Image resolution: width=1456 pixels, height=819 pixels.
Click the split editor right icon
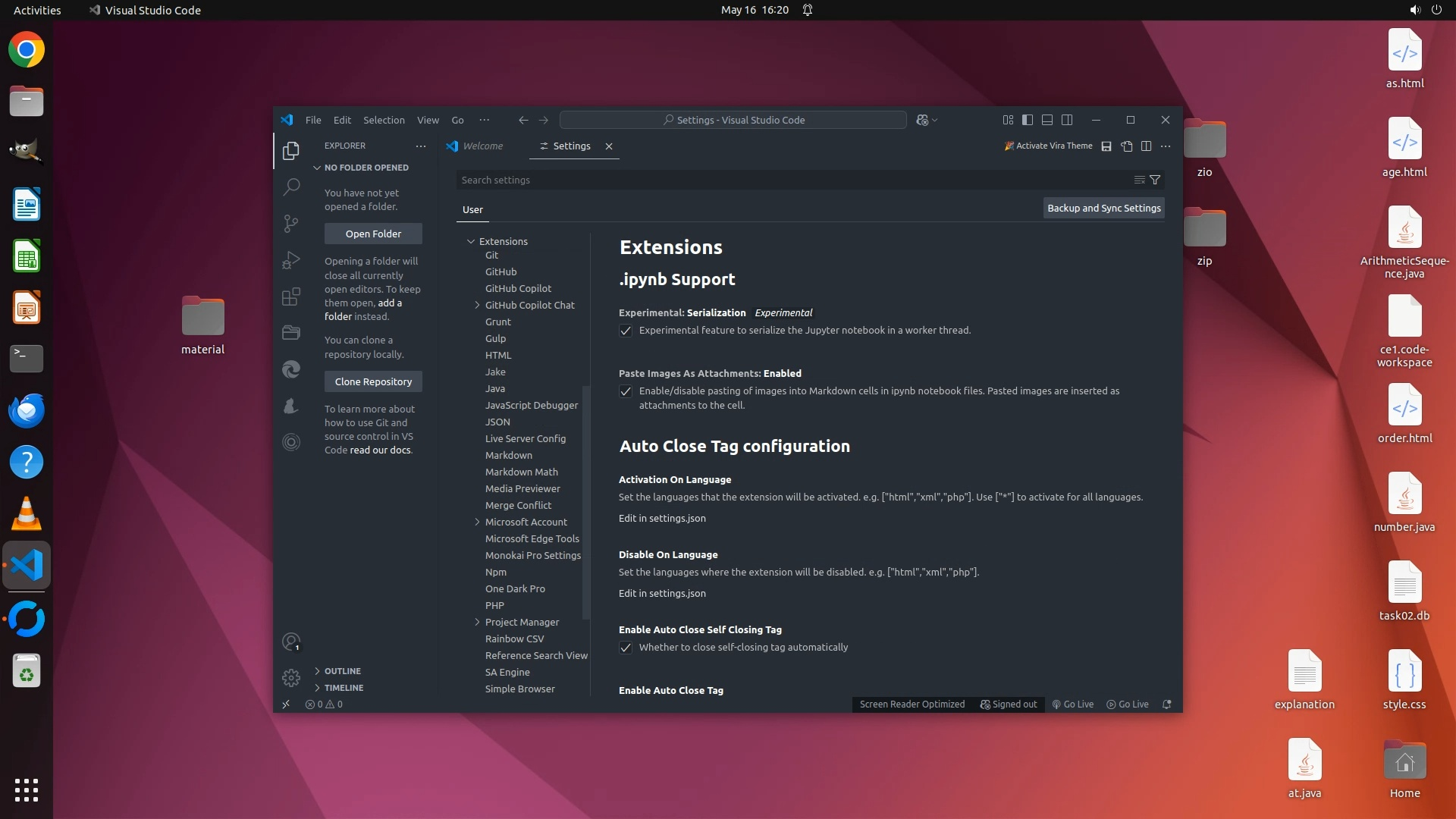[x=1147, y=146]
